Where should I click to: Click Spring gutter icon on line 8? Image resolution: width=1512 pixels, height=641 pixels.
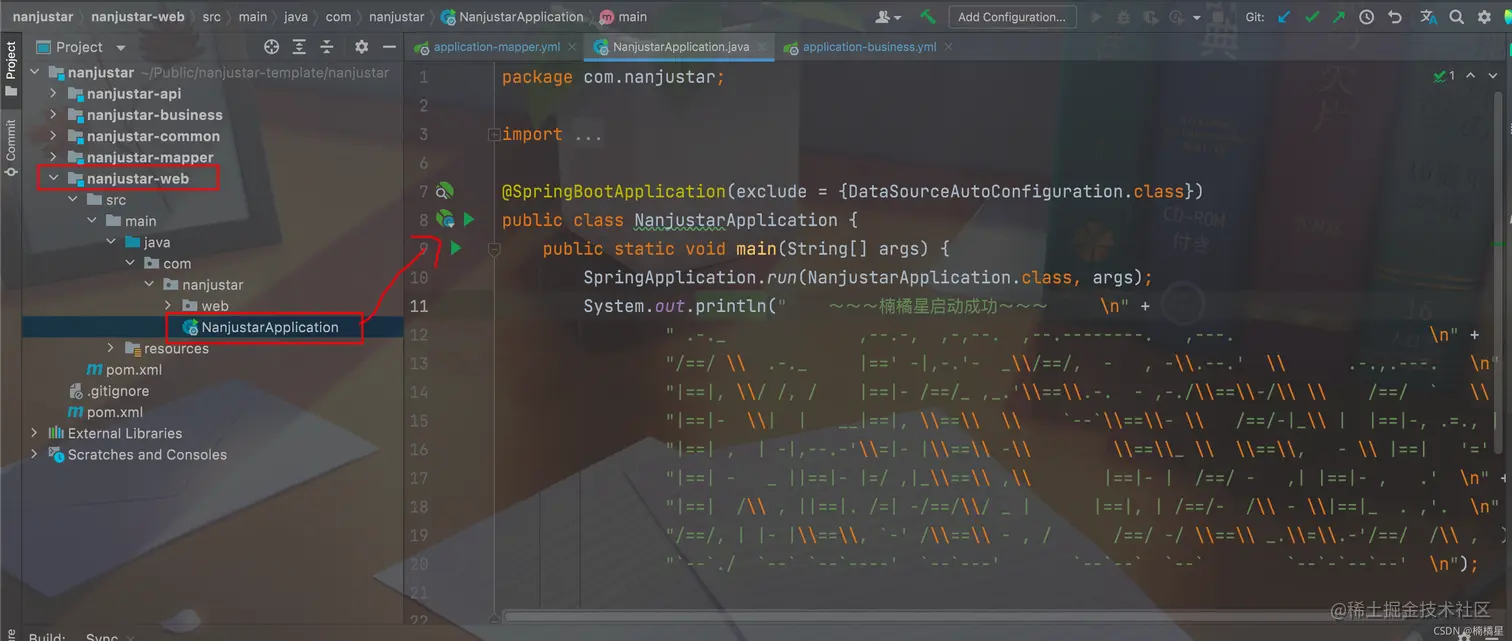coord(445,219)
